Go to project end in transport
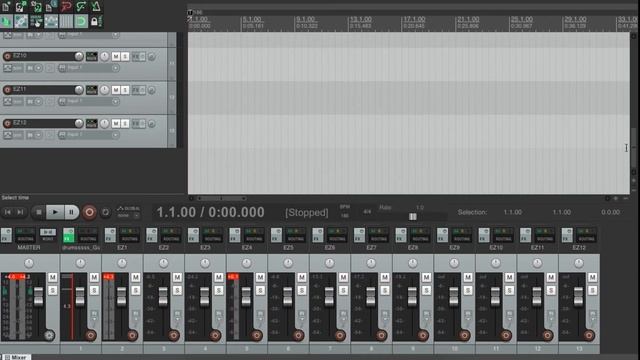 20,212
